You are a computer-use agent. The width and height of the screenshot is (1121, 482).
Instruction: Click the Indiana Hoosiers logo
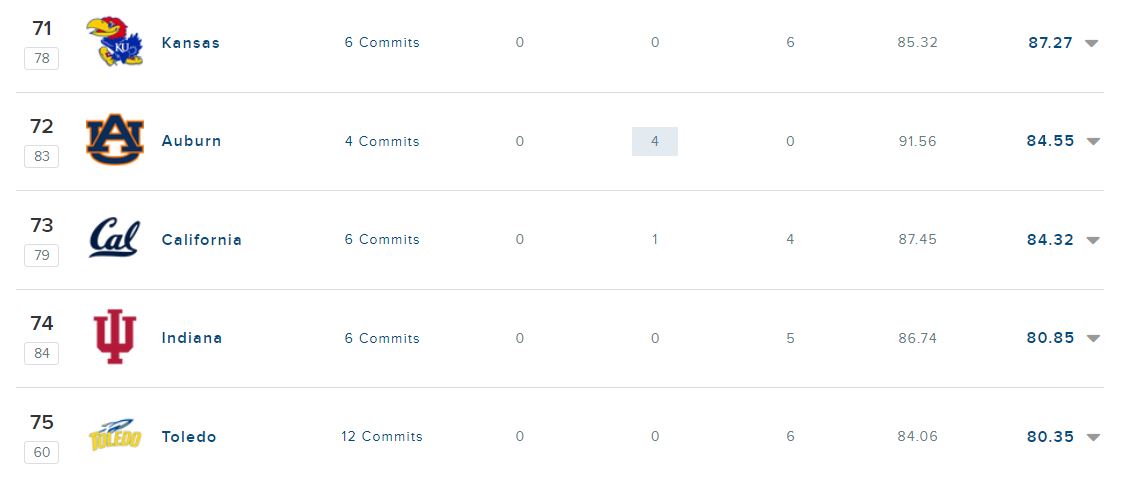pos(115,337)
